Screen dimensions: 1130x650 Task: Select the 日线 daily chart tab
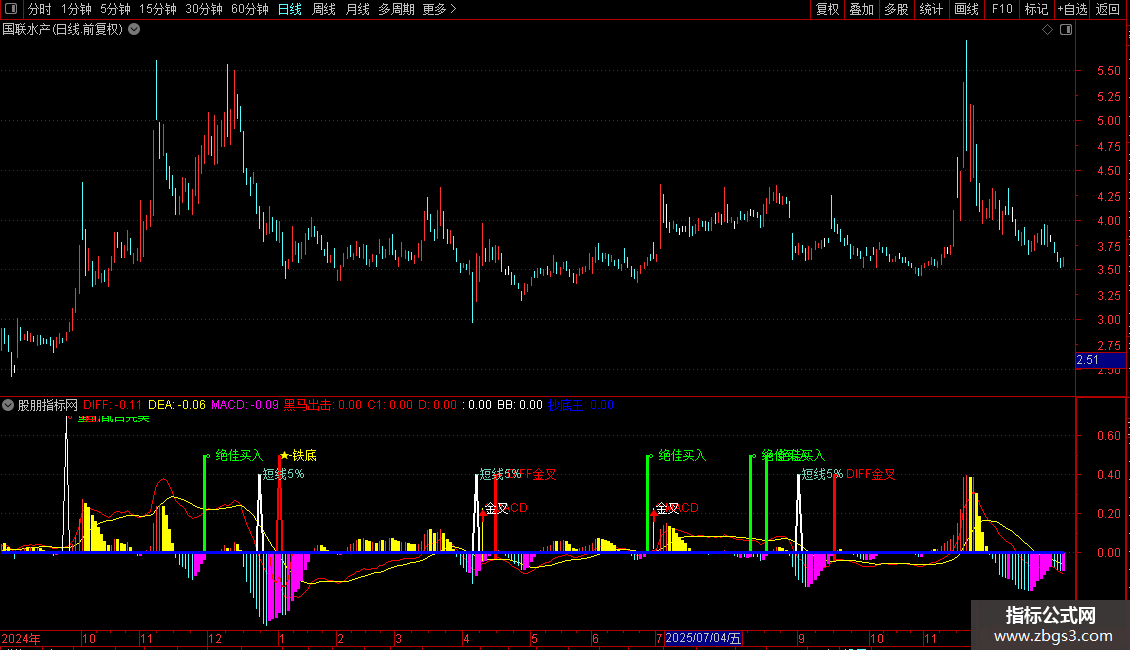(x=290, y=9)
